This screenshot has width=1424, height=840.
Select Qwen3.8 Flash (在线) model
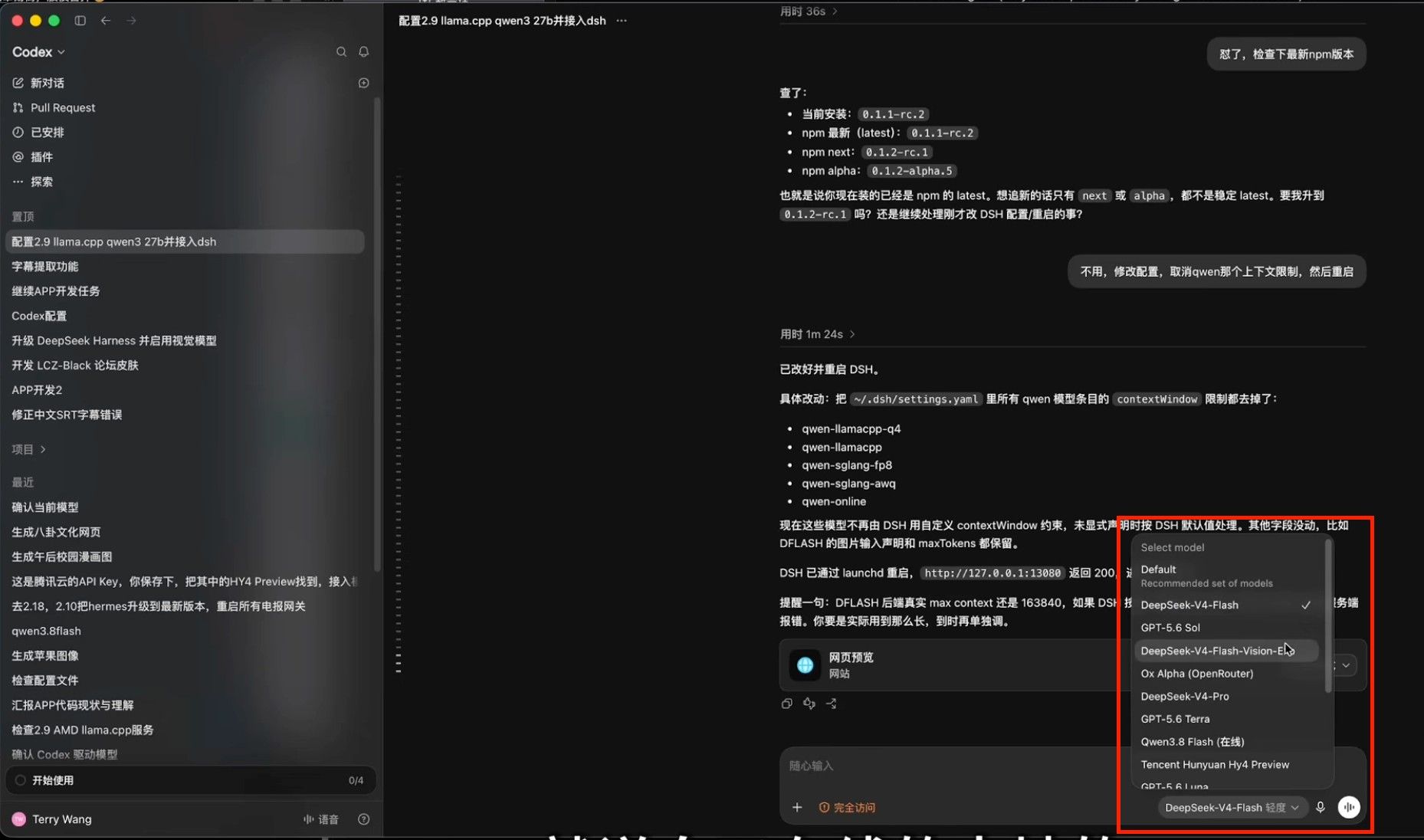(x=1225, y=742)
